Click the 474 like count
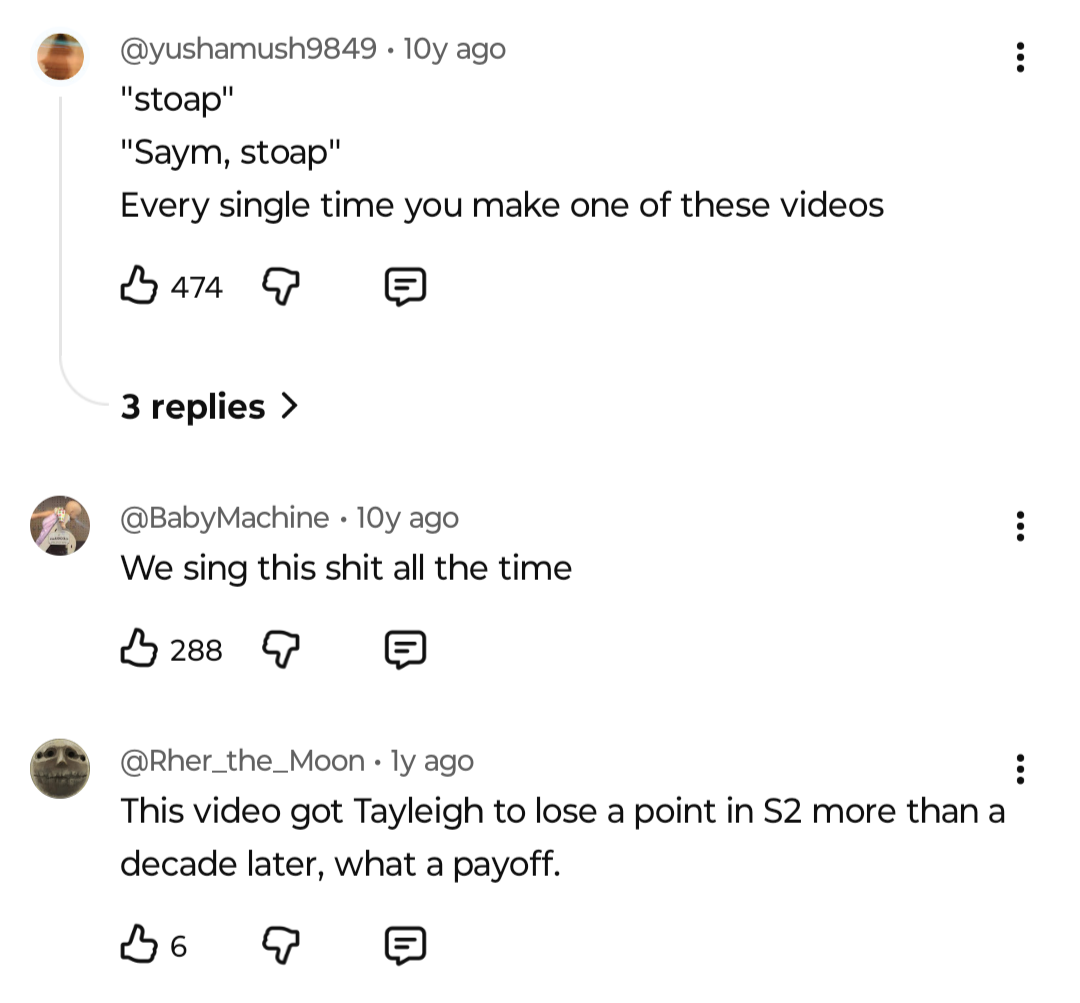This screenshot has height=1003, width=1080. (196, 288)
